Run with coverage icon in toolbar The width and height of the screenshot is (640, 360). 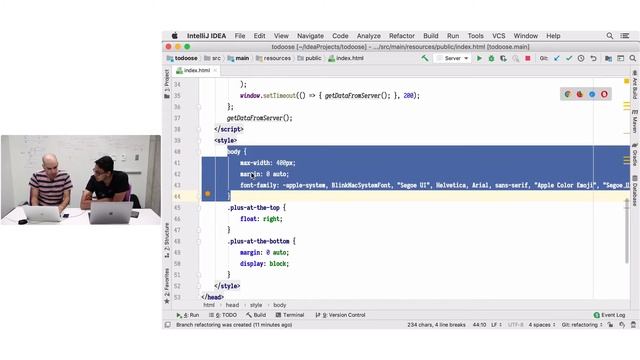[x=503, y=58]
